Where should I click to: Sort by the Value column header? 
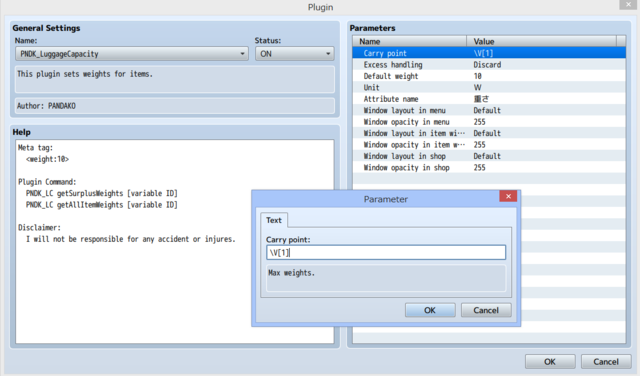click(x=542, y=41)
